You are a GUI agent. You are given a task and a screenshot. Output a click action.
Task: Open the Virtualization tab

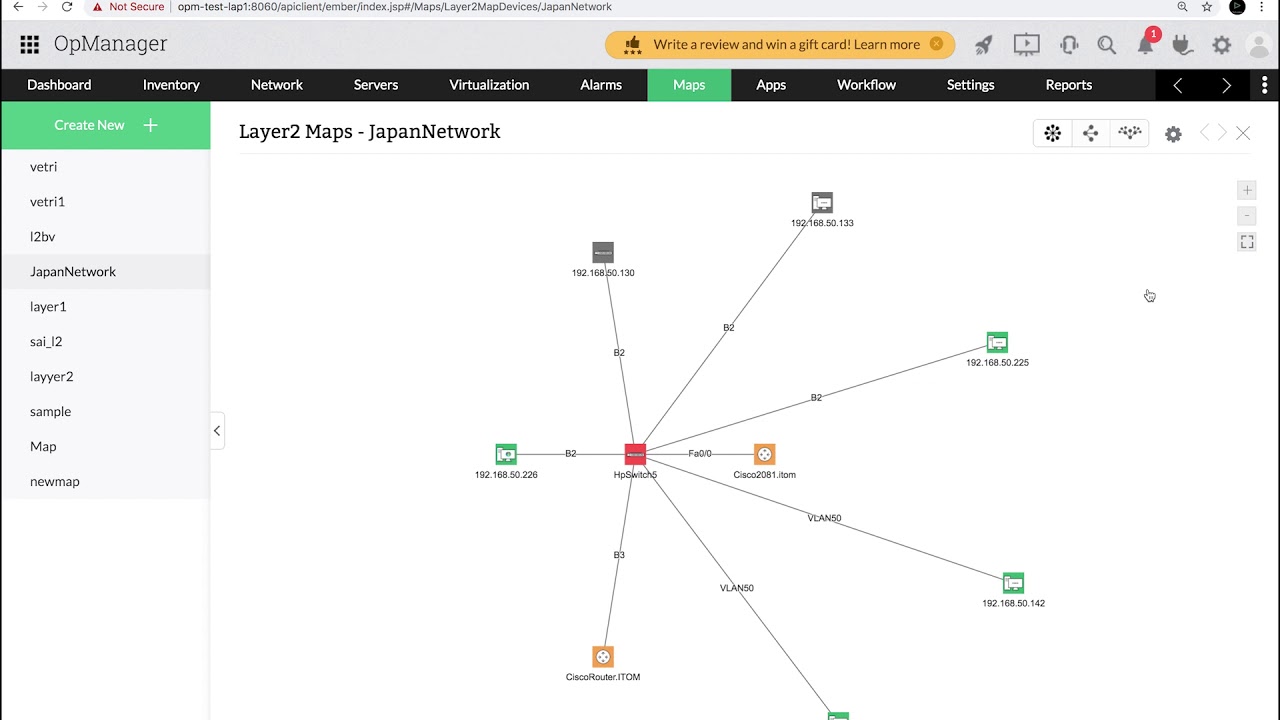pos(489,85)
